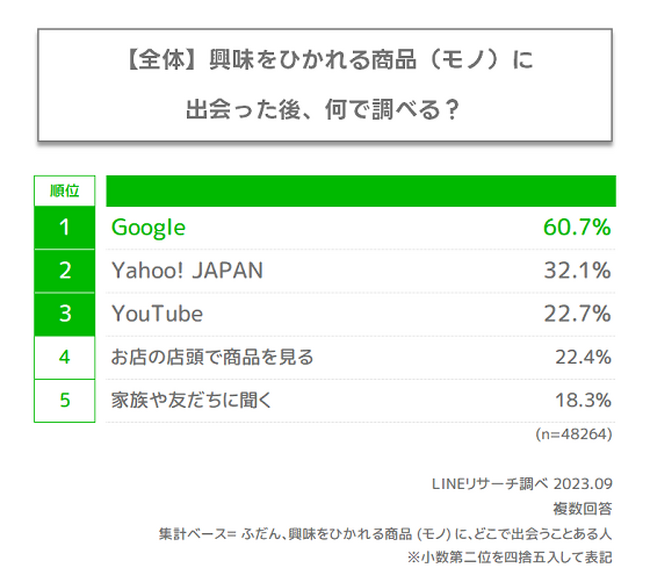Viewport: 650px width, 568px height.
Task: Click the Google label
Action: 148,228
